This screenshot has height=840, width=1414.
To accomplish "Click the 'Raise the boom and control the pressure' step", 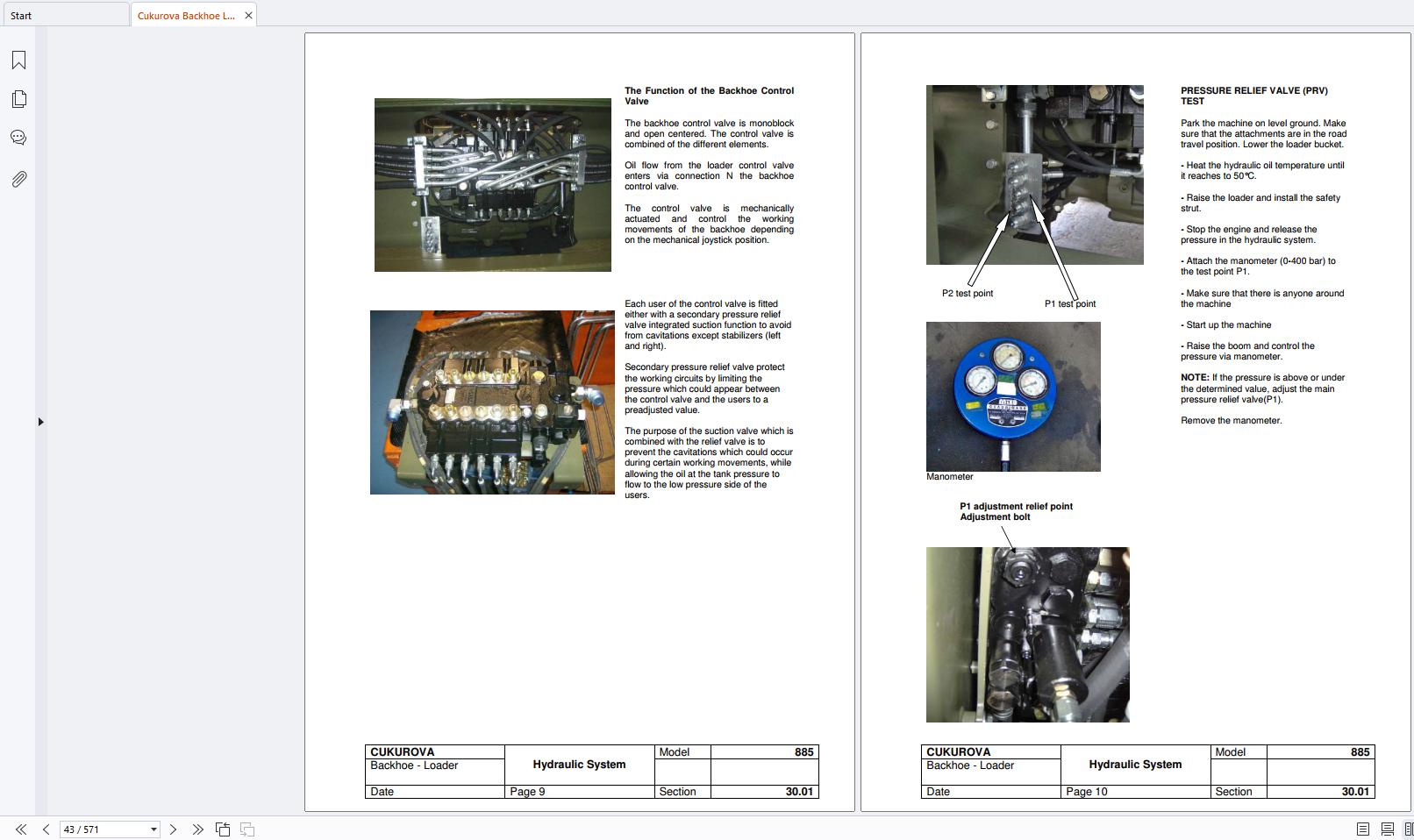I will (1247, 352).
